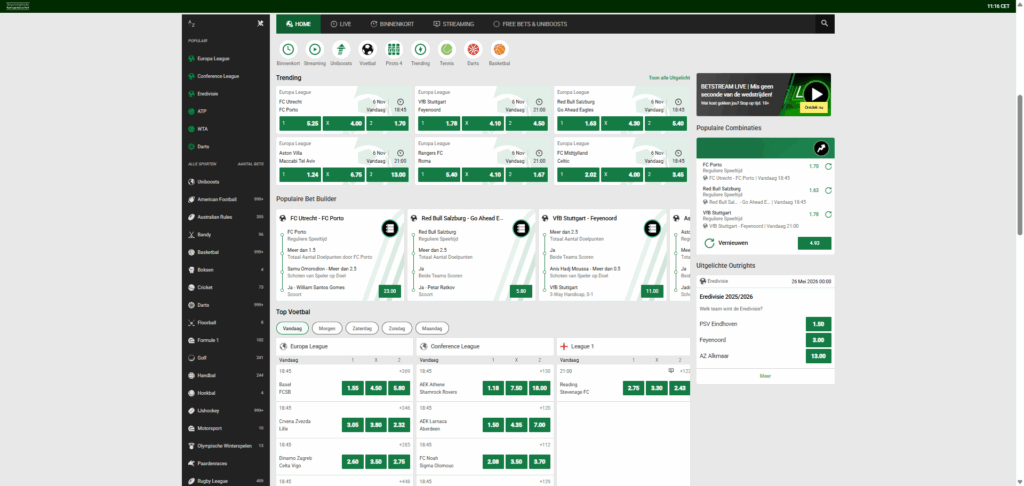Switch to the LIVE tab

coord(341,24)
